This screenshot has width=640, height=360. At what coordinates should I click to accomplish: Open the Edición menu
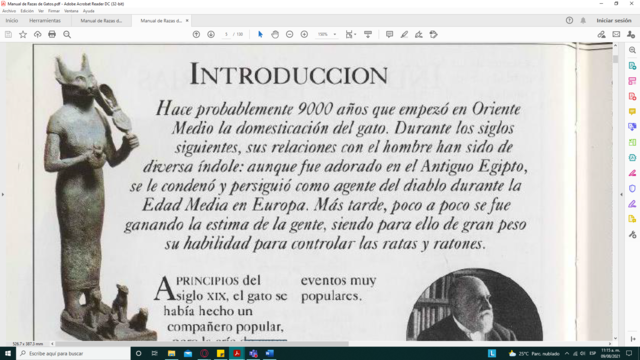point(27,11)
